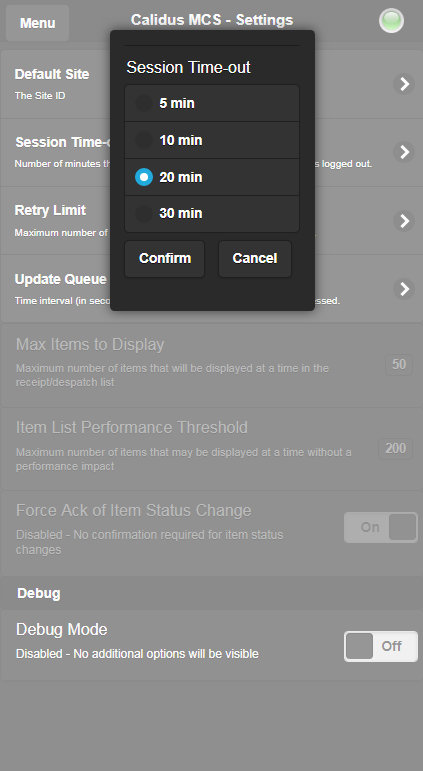Cancel the Session Time-out dialog
The height and width of the screenshot is (771, 423).
coord(255,259)
